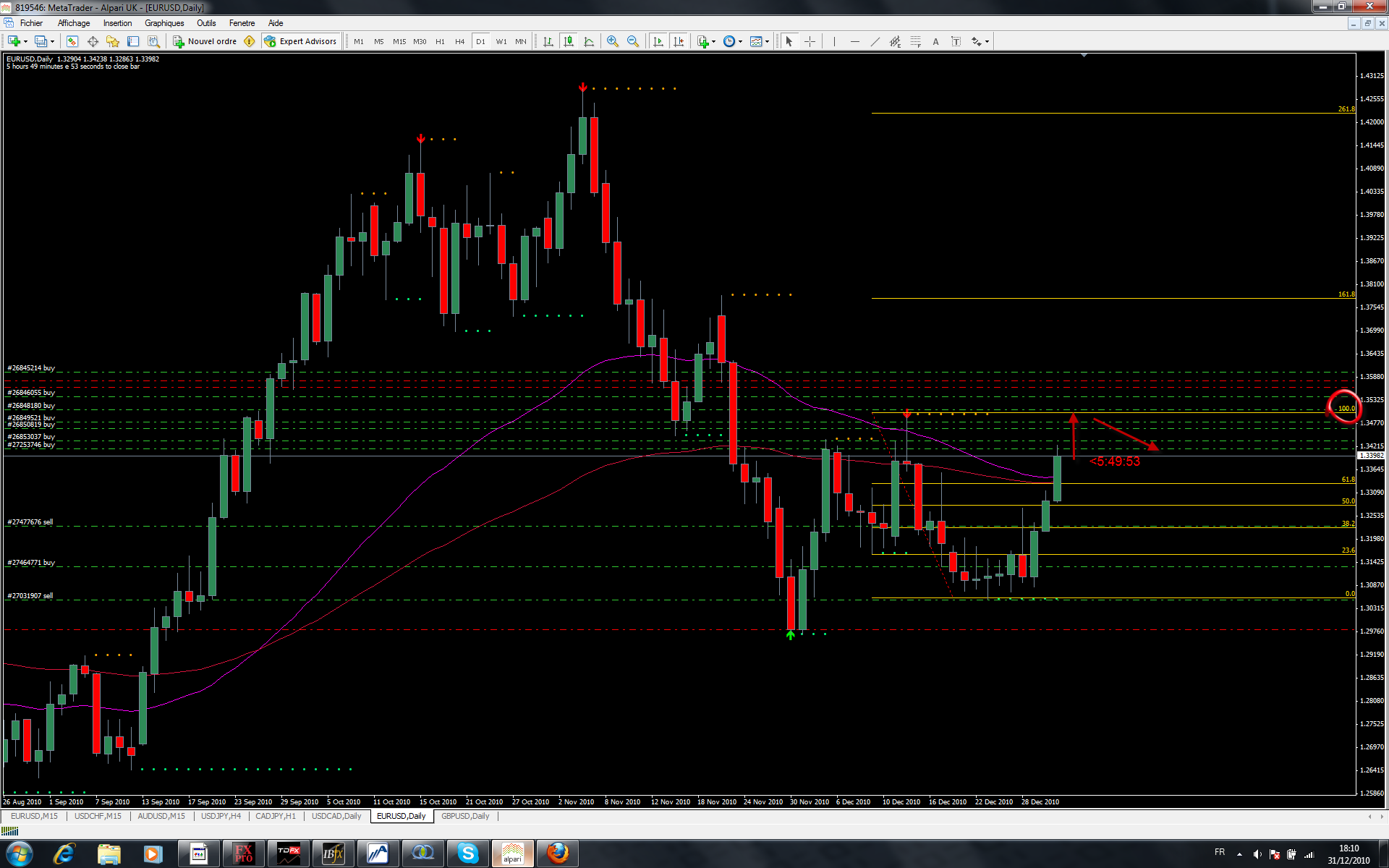Open the templates dropdown arrow
The height and width of the screenshot is (868, 1389).
pyautogui.click(x=767, y=41)
